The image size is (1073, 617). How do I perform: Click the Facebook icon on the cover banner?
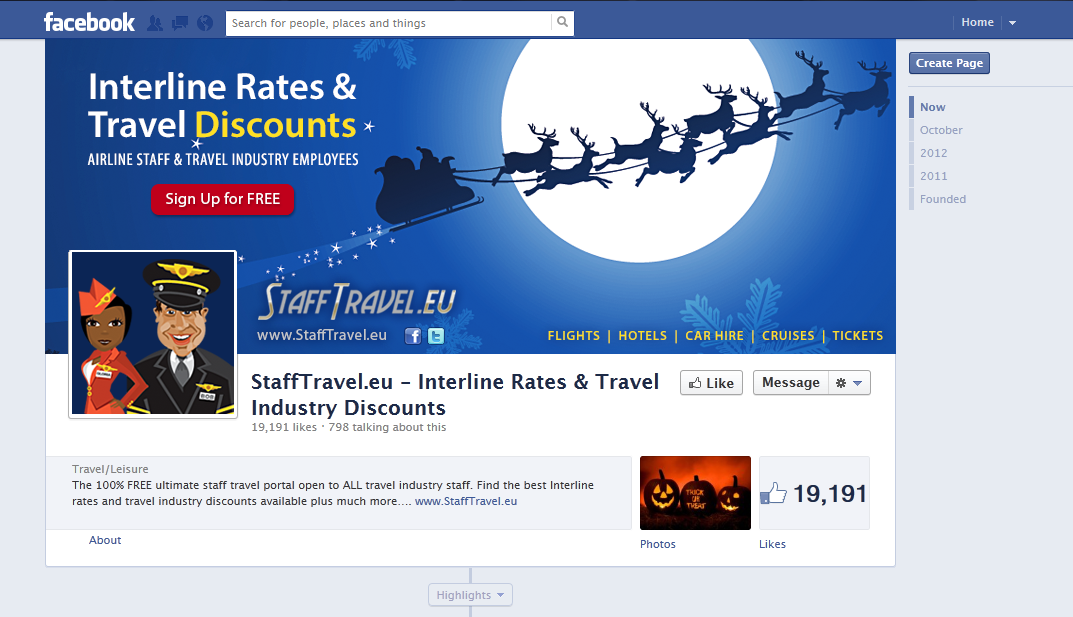[x=413, y=336]
